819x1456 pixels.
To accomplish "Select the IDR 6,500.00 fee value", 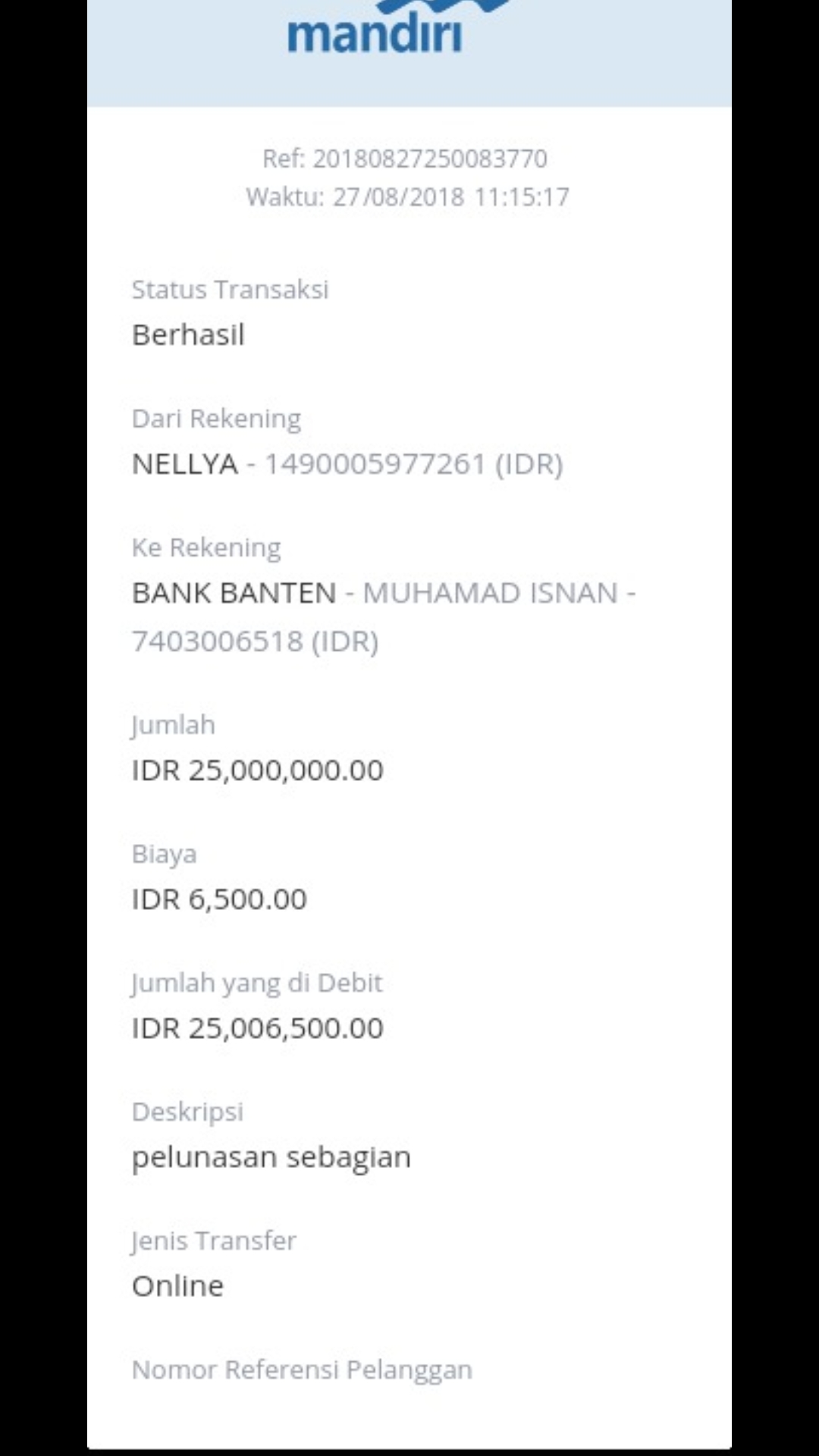I will tap(219, 899).
